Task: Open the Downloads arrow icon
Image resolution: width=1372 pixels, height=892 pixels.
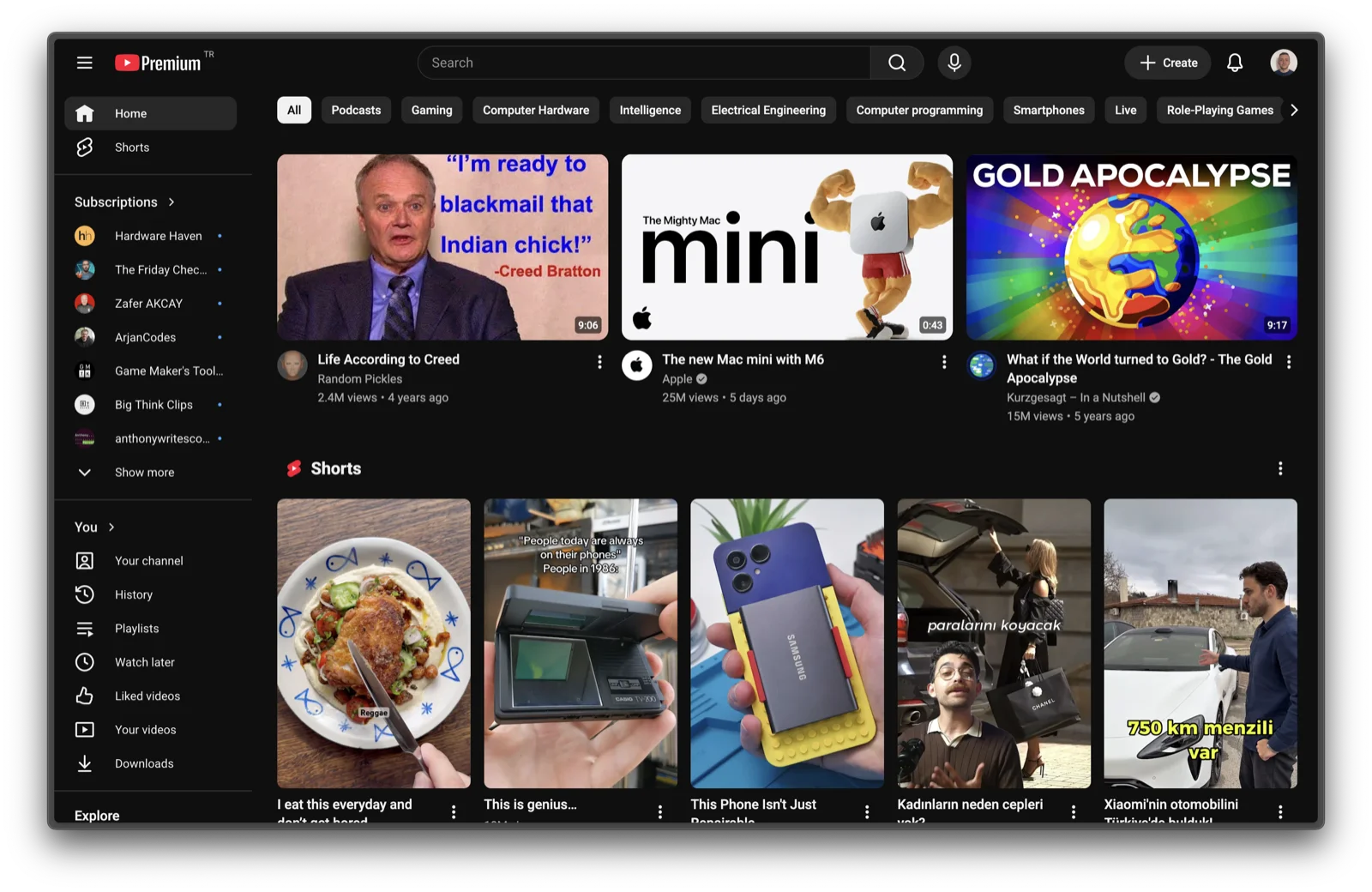Action: coord(84,763)
